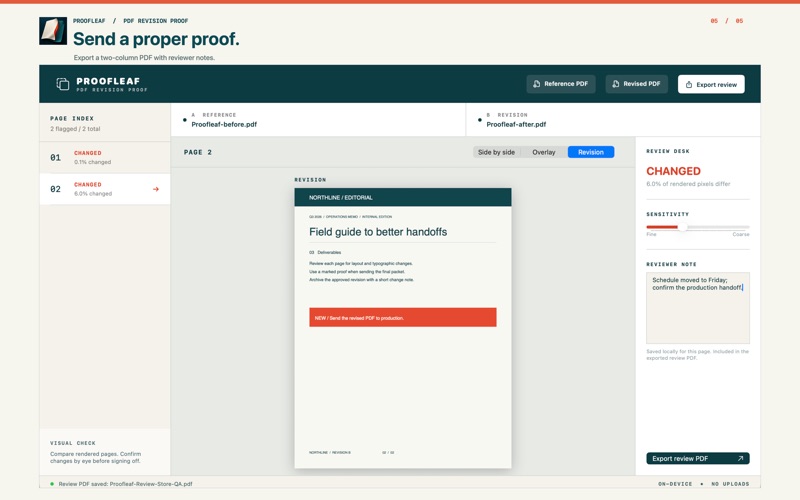Click the export icon in Export review
Screen dimensions: 800x500
(x=689, y=85)
